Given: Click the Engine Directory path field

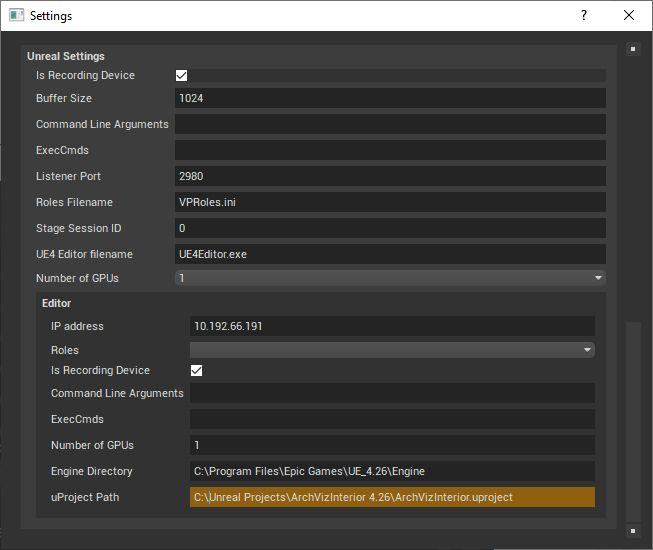Looking at the screenshot, I should coord(392,471).
